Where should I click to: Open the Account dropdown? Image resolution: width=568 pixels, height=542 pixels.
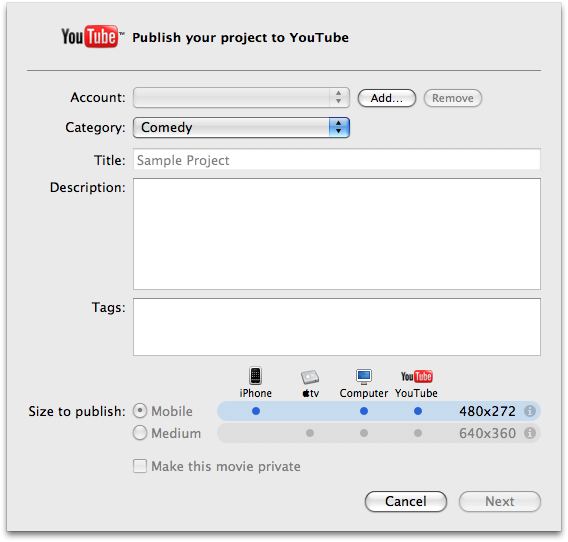(241, 97)
